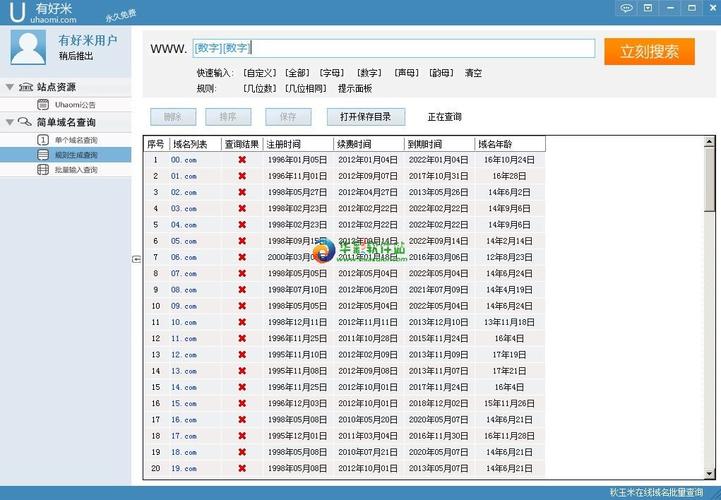Click the 删除 button
This screenshot has width=721, height=500.
173,117
